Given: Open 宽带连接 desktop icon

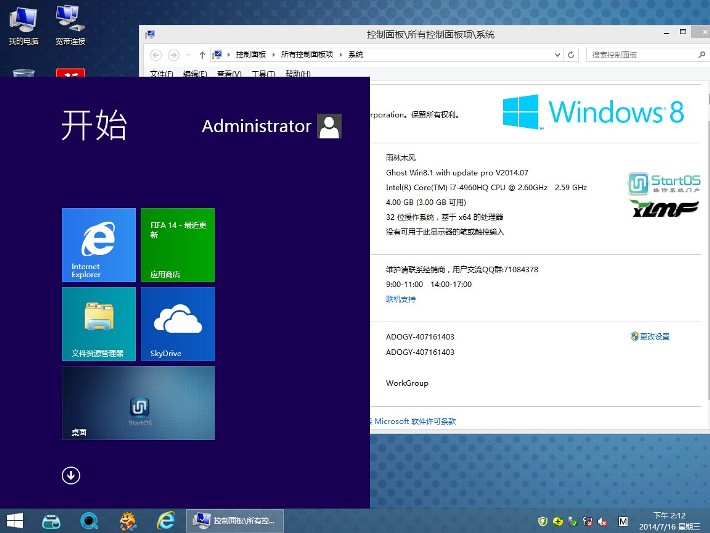Looking at the screenshot, I should click(70, 25).
